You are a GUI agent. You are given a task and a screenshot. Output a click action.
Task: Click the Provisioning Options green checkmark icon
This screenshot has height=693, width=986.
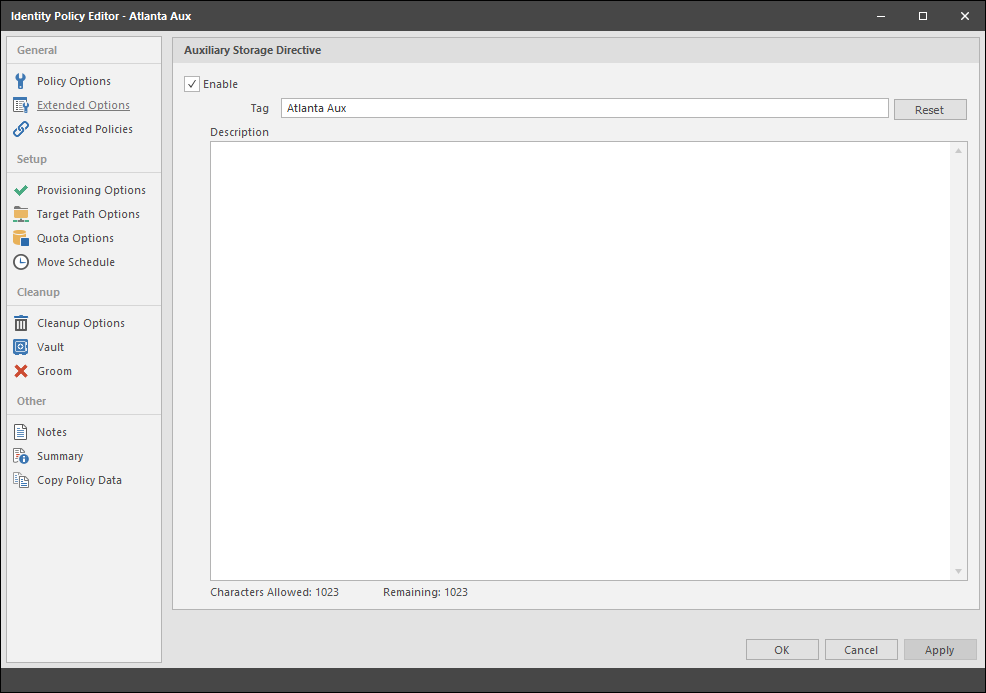(x=21, y=190)
